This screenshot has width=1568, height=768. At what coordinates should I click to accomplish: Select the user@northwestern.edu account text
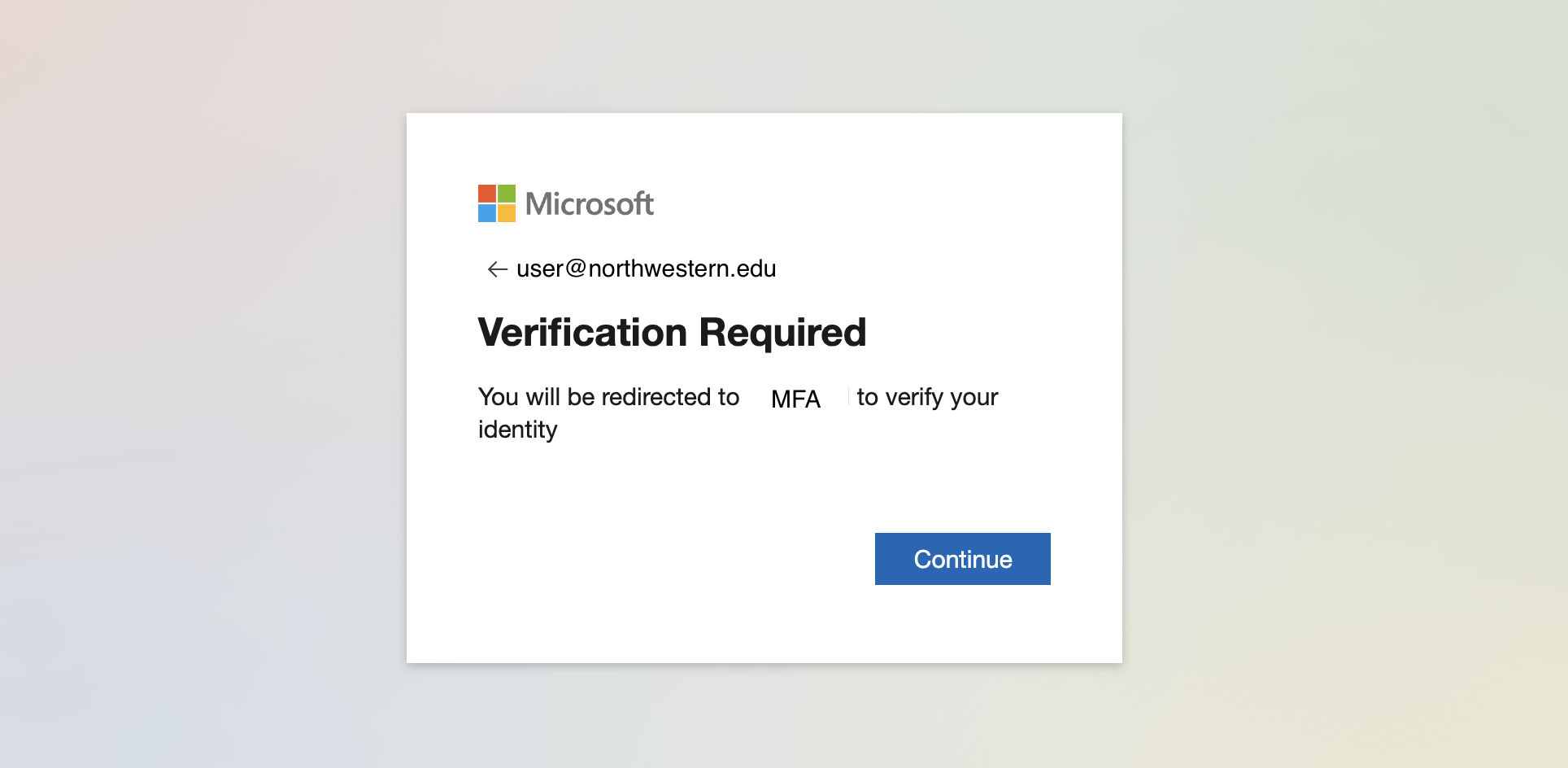[646, 268]
